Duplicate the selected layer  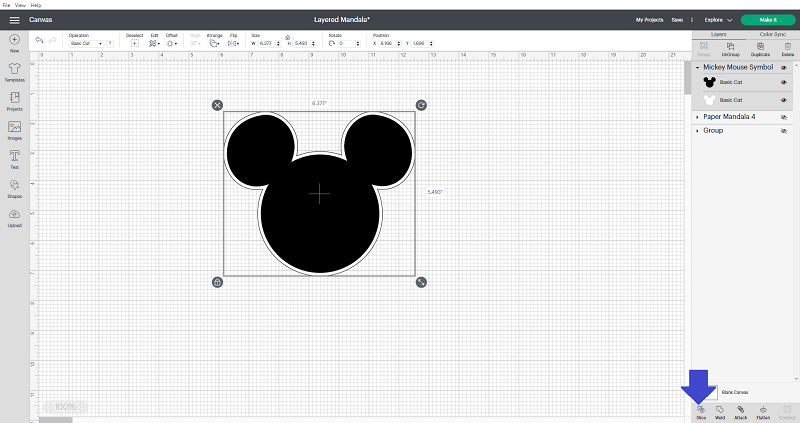[760, 49]
